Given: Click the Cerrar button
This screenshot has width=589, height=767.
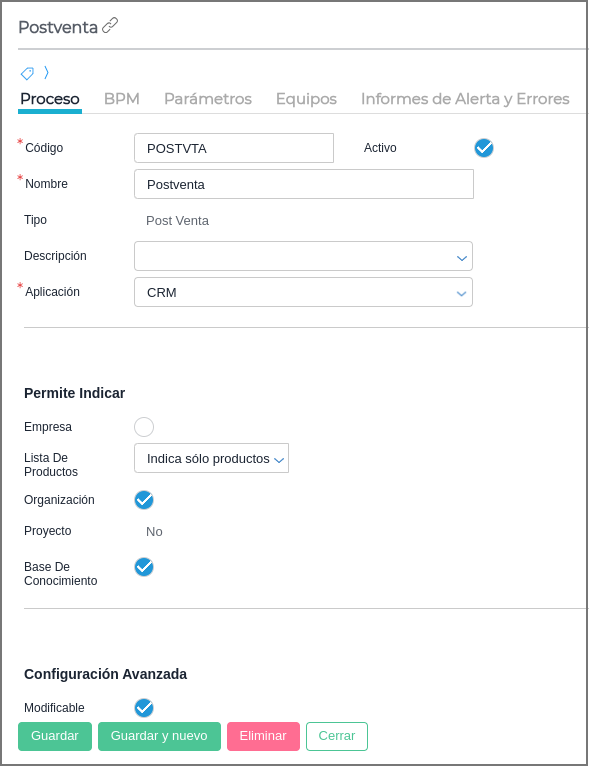Looking at the screenshot, I should tap(337, 736).
